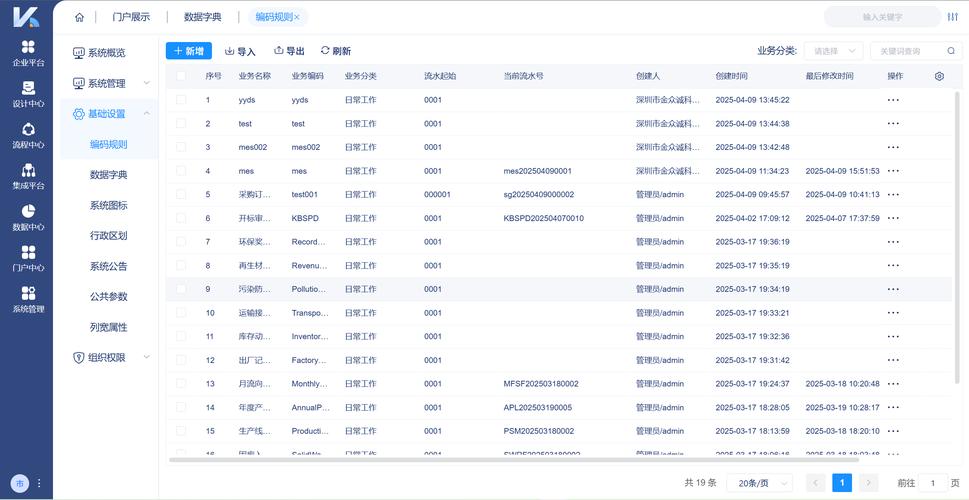Screen dimensions: 969x500
Task: Open the 数据中心 sidebar module
Action: [x=28, y=218]
